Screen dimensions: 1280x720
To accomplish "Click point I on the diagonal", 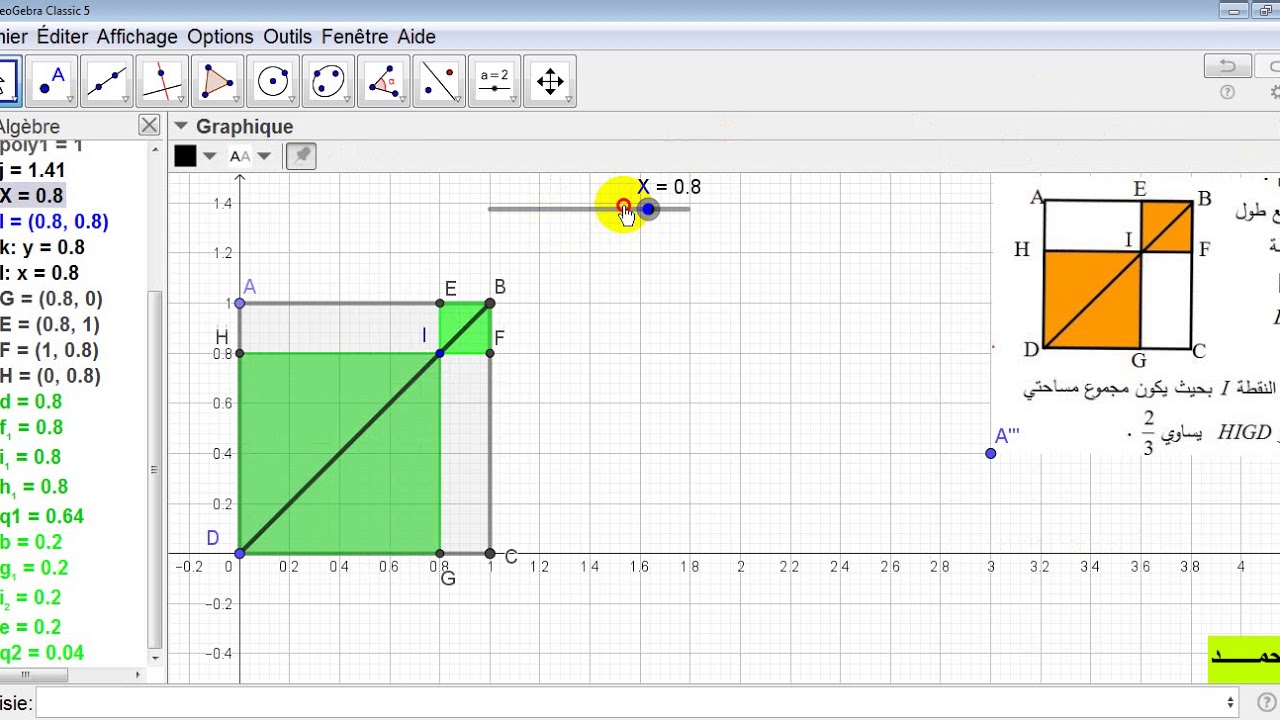I will pos(440,353).
